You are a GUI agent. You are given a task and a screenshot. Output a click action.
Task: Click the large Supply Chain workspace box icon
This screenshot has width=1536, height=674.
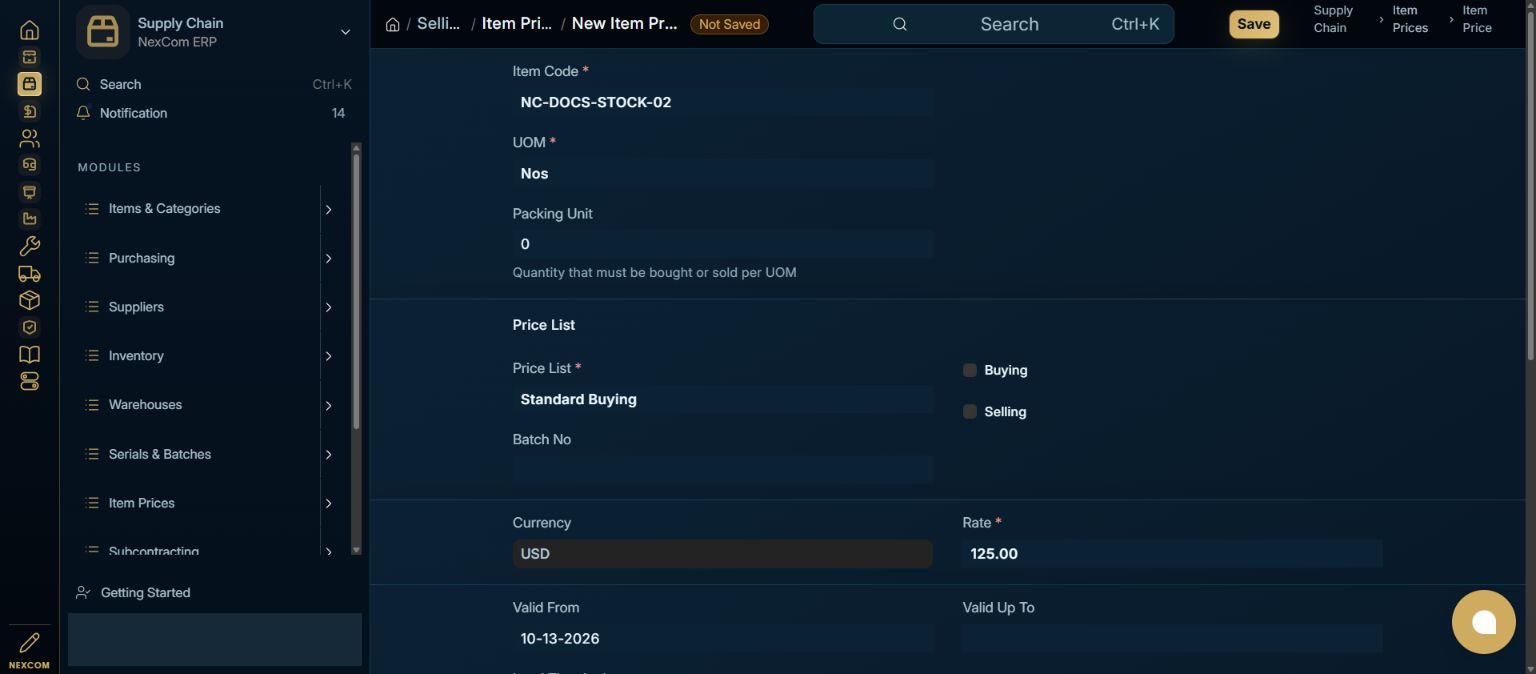[x=103, y=32]
